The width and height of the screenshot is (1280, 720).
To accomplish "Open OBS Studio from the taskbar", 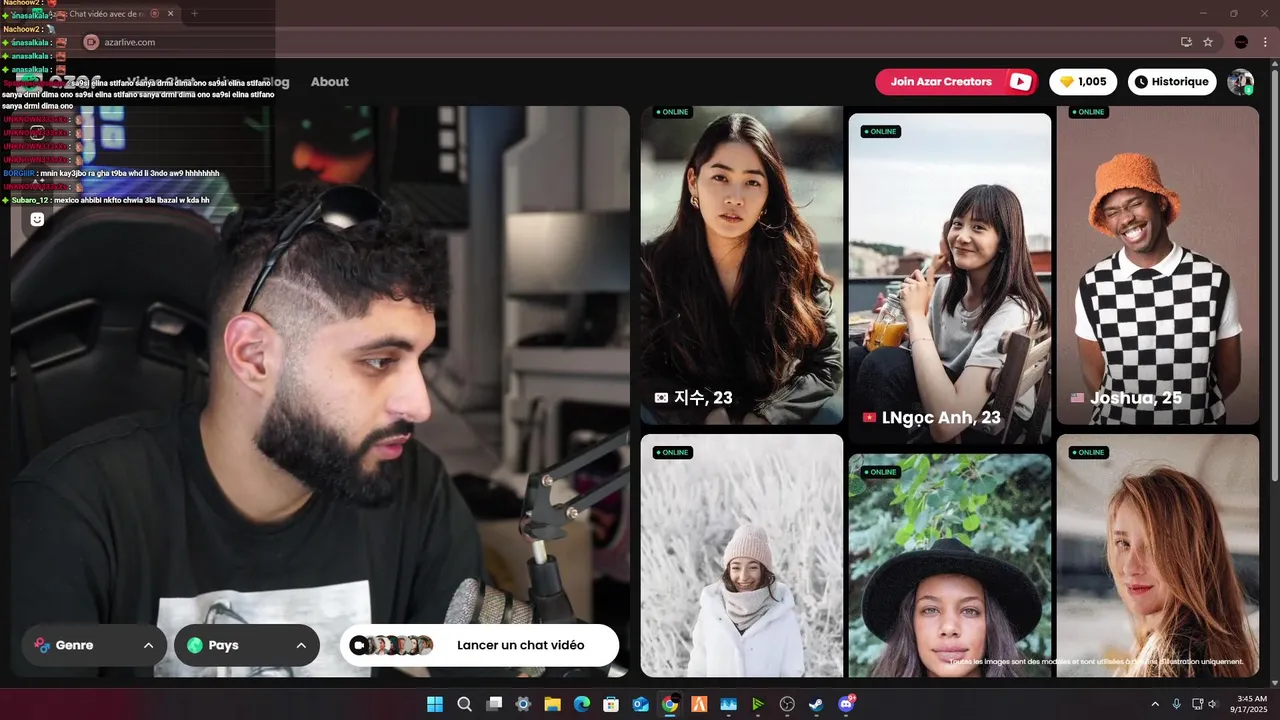I will tap(788, 704).
